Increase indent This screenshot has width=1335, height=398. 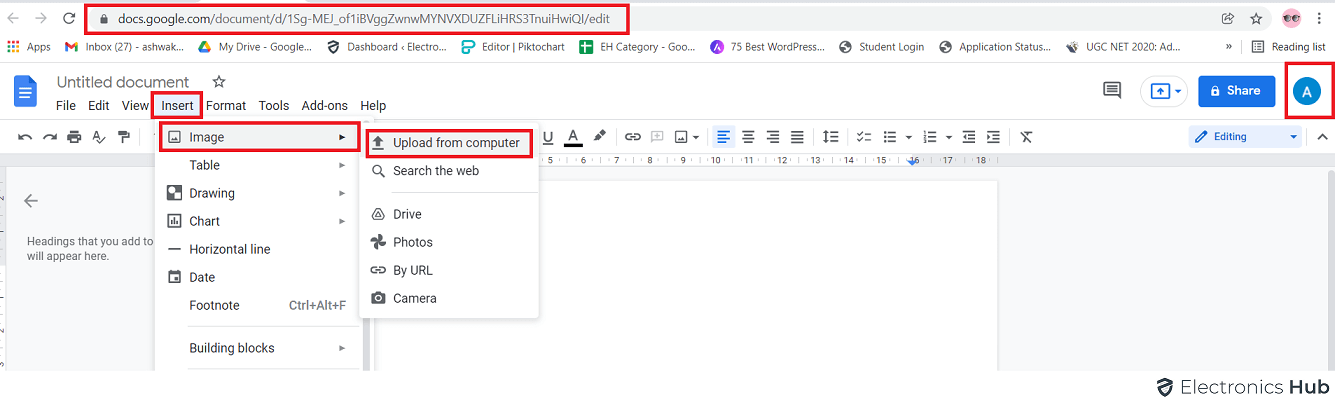(x=993, y=137)
